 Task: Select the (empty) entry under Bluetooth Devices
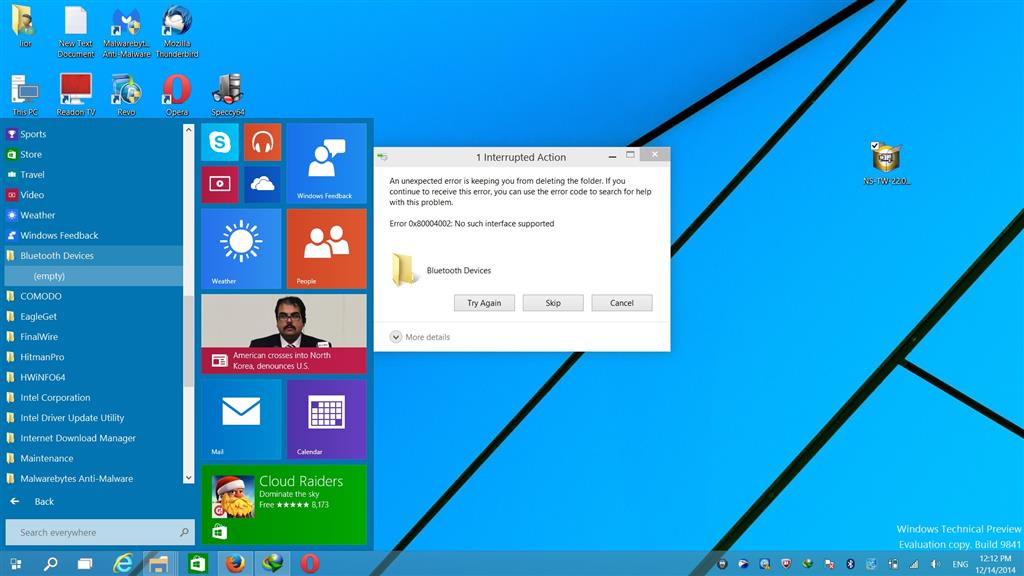click(93, 276)
